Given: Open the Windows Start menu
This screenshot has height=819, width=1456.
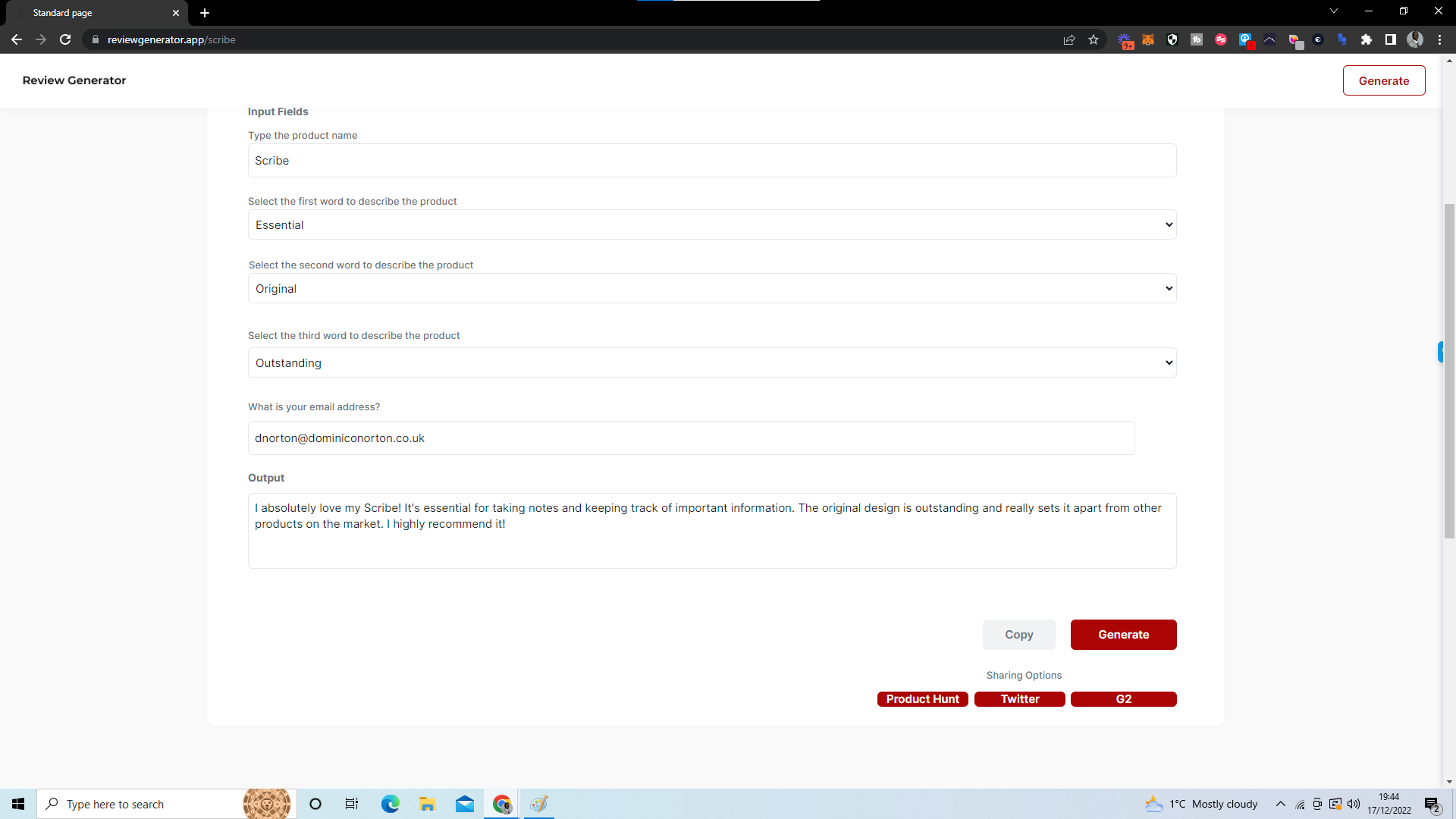Looking at the screenshot, I should 18,804.
